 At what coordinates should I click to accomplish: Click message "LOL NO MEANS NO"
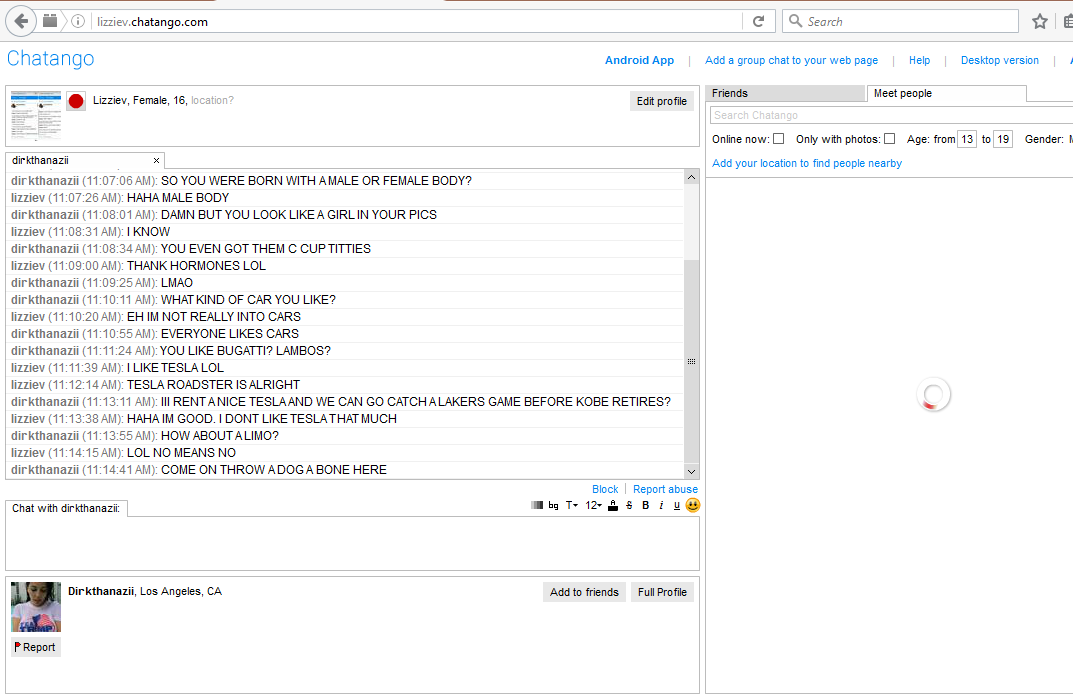click(x=181, y=453)
